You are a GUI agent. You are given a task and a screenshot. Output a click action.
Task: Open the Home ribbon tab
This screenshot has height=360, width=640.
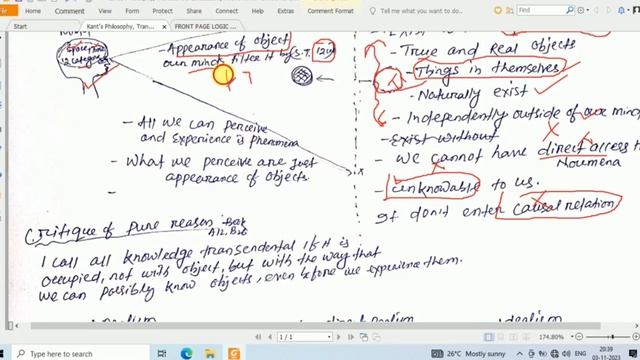33,11
